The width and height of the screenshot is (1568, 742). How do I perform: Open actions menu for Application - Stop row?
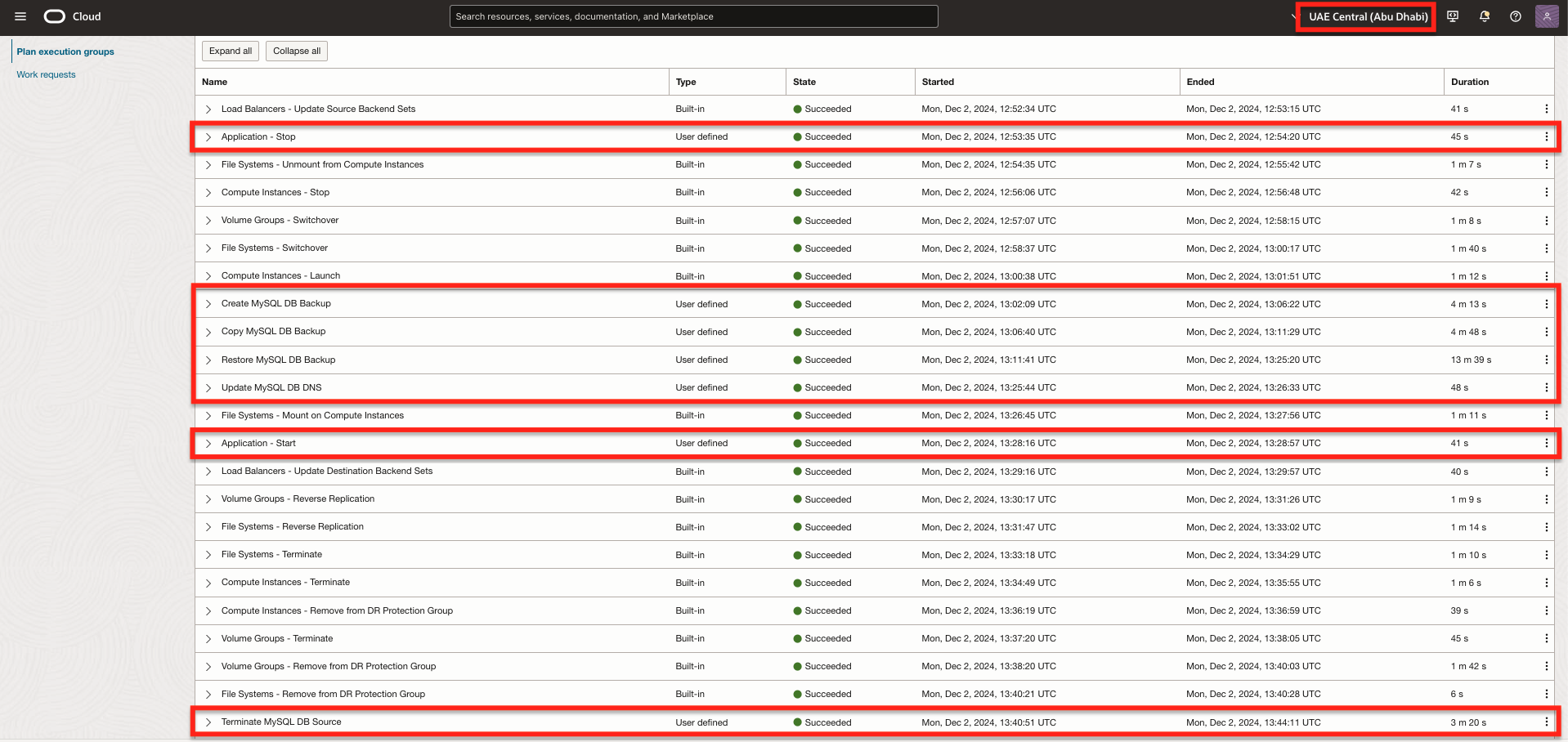(x=1546, y=136)
